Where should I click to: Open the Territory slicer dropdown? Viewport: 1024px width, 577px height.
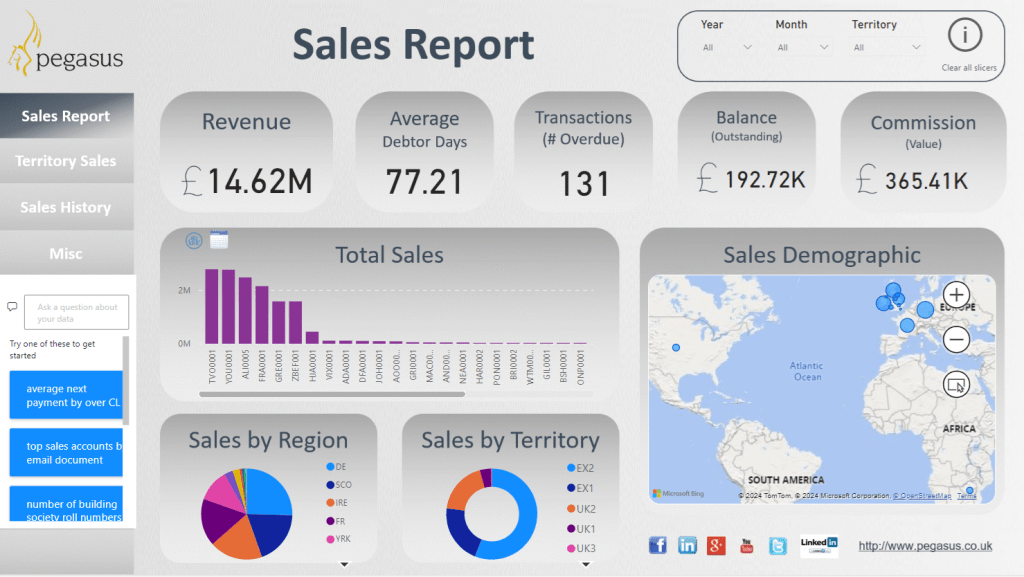coord(887,47)
